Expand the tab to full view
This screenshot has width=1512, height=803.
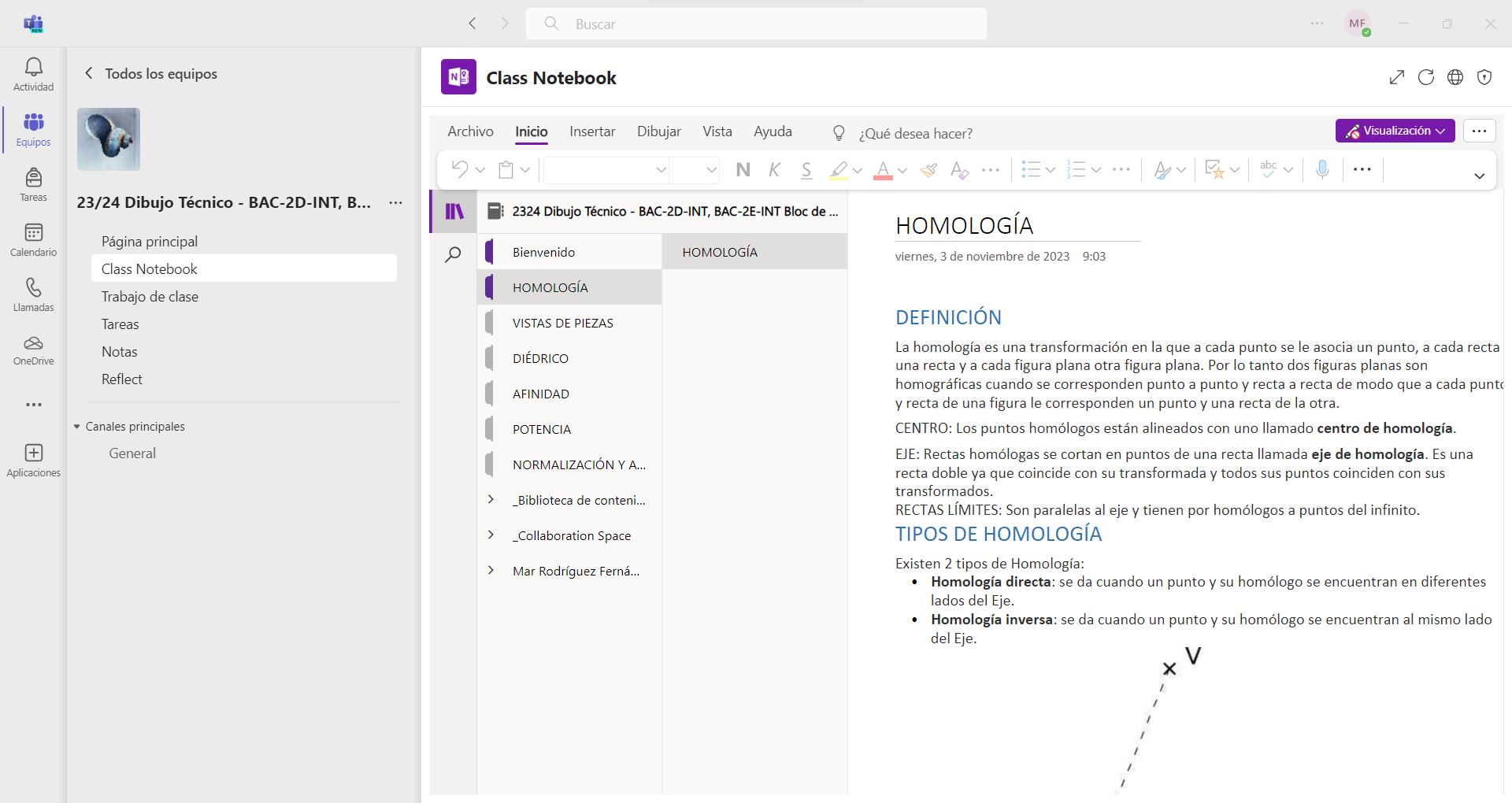1396,77
